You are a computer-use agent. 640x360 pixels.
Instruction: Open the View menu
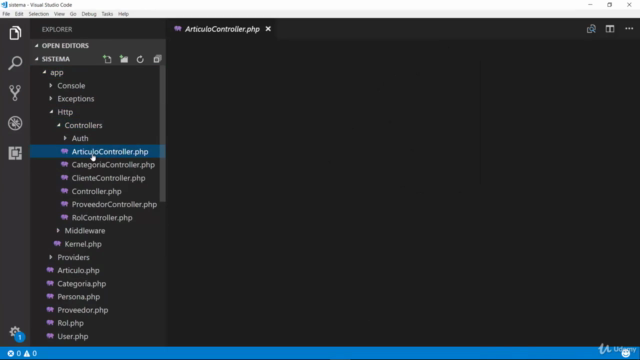pyautogui.click(x=59, y=14)
